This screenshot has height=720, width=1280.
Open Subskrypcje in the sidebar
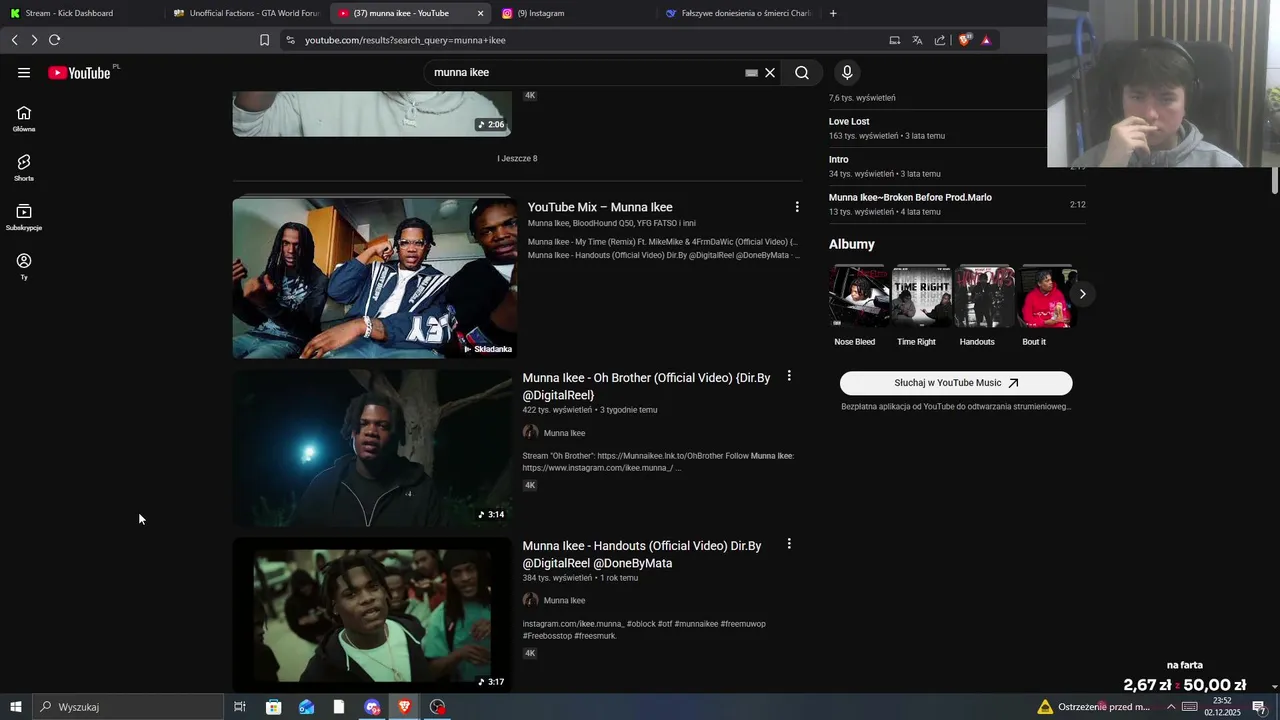(24, 217)
